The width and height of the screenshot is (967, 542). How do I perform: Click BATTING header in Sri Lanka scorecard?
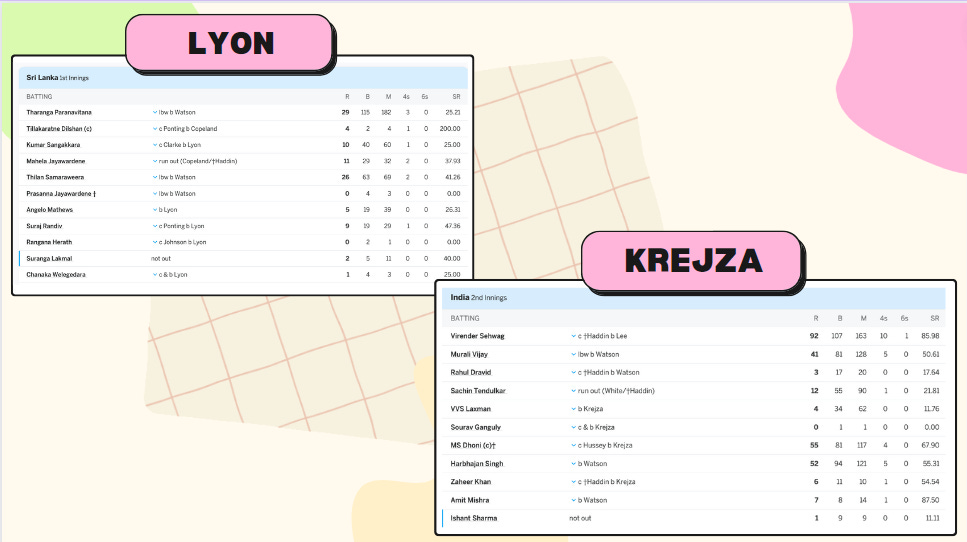(39, 97)
